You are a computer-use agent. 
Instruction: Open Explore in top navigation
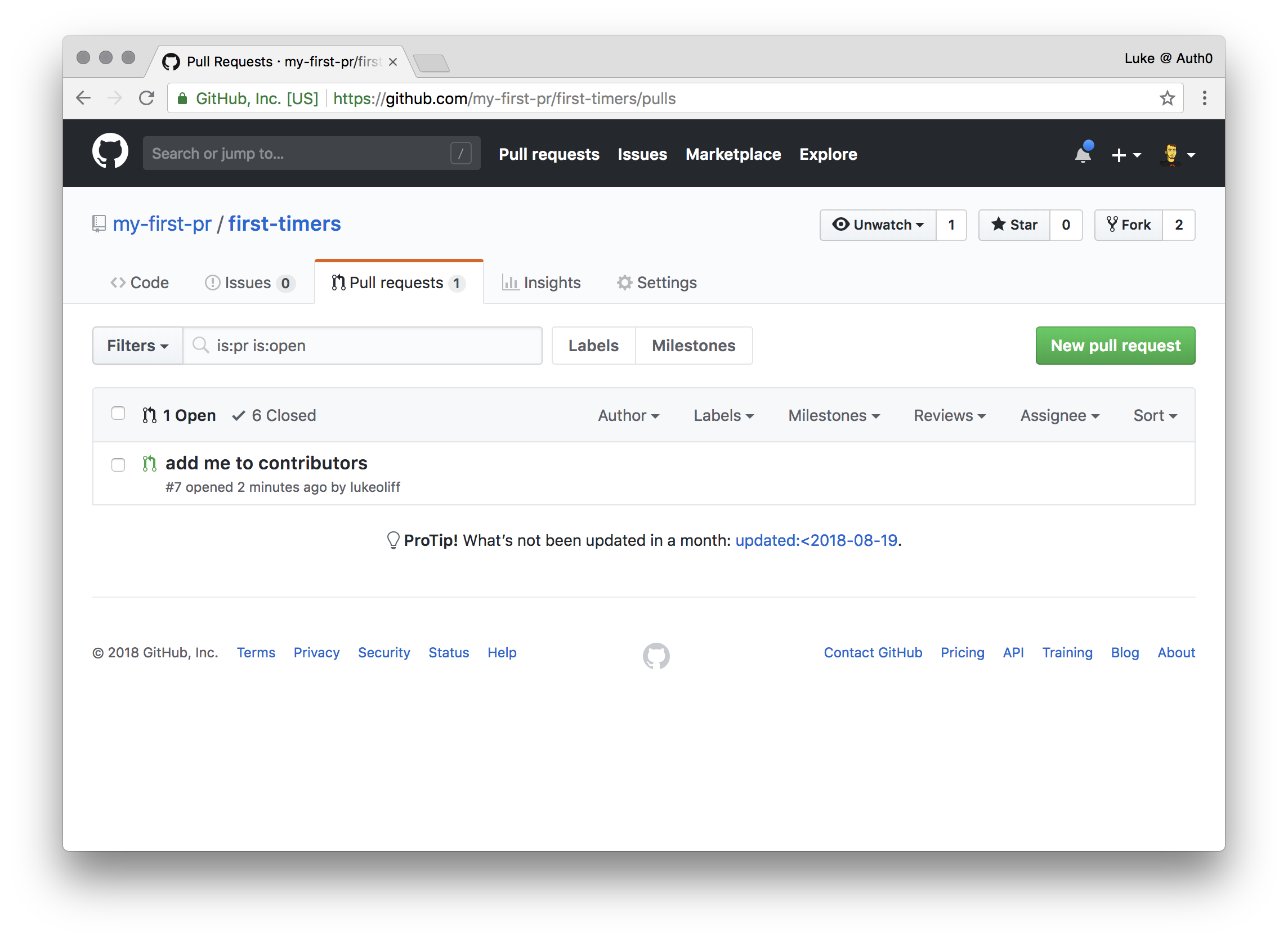(x=828, y=154)
